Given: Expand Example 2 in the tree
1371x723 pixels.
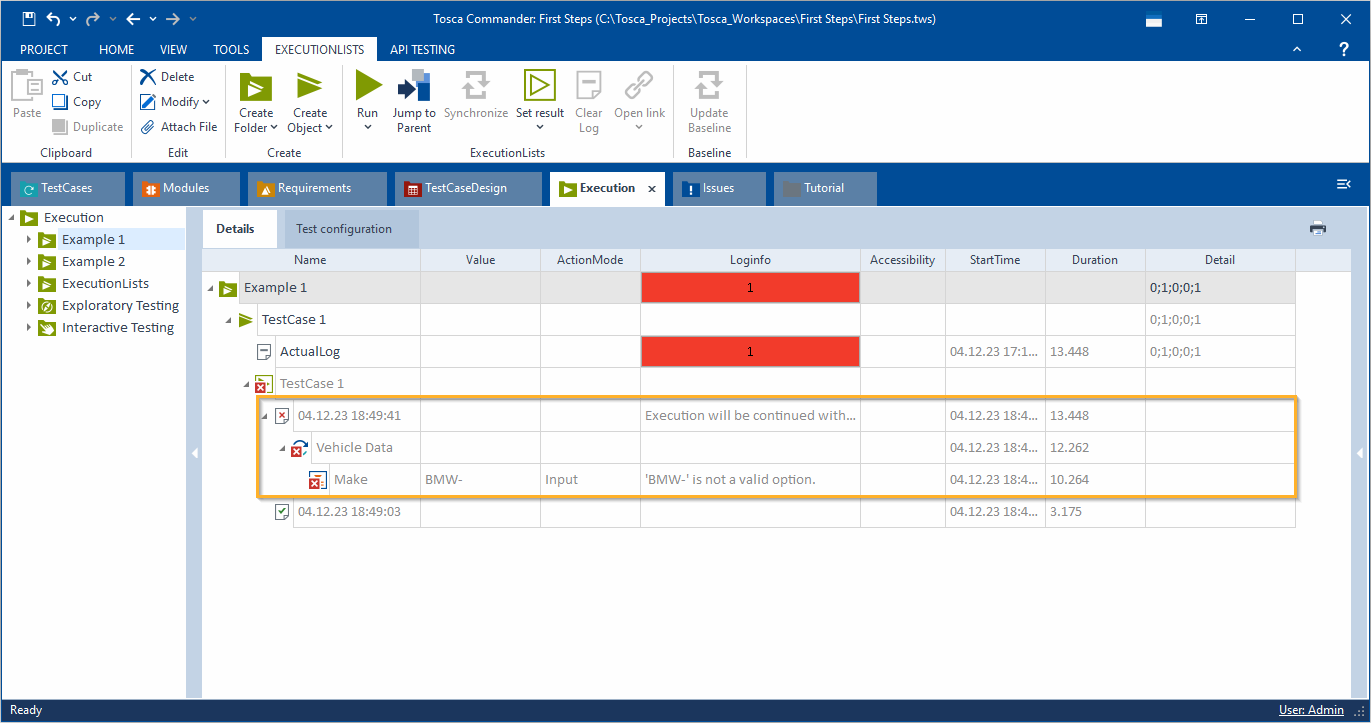Looking at the screenshot, I should [29, 262].
